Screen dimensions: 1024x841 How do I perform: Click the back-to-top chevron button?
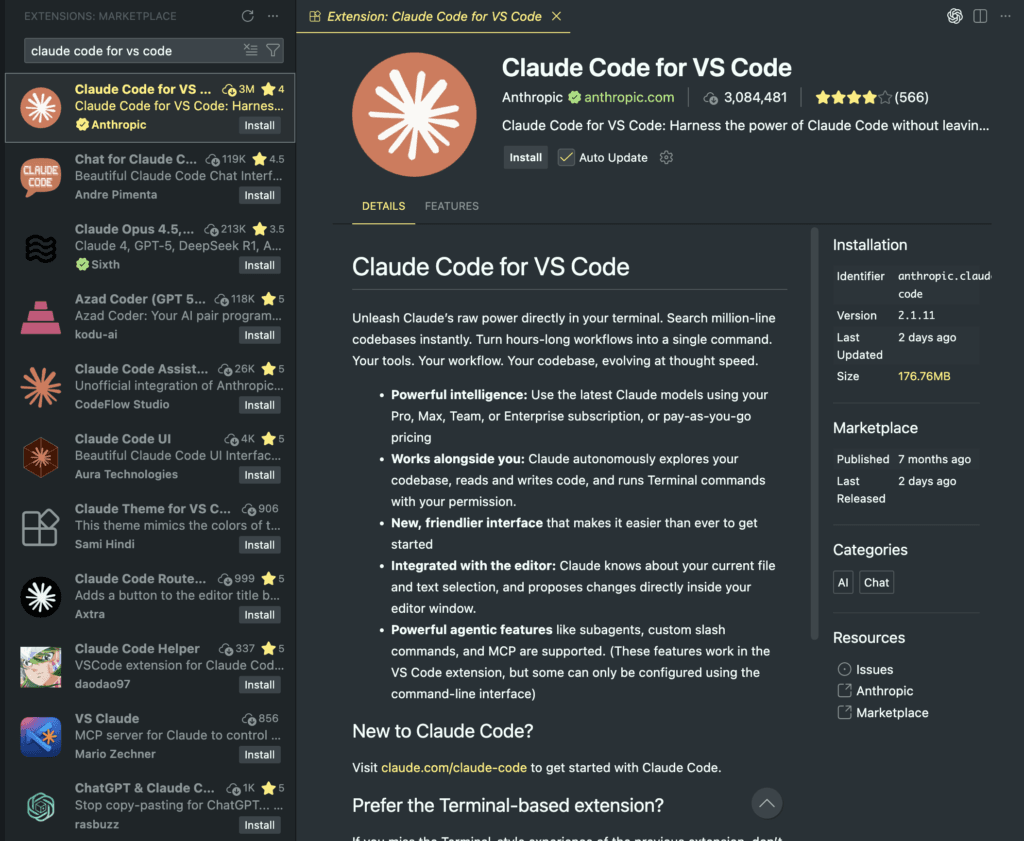click(x=766, y=803)
